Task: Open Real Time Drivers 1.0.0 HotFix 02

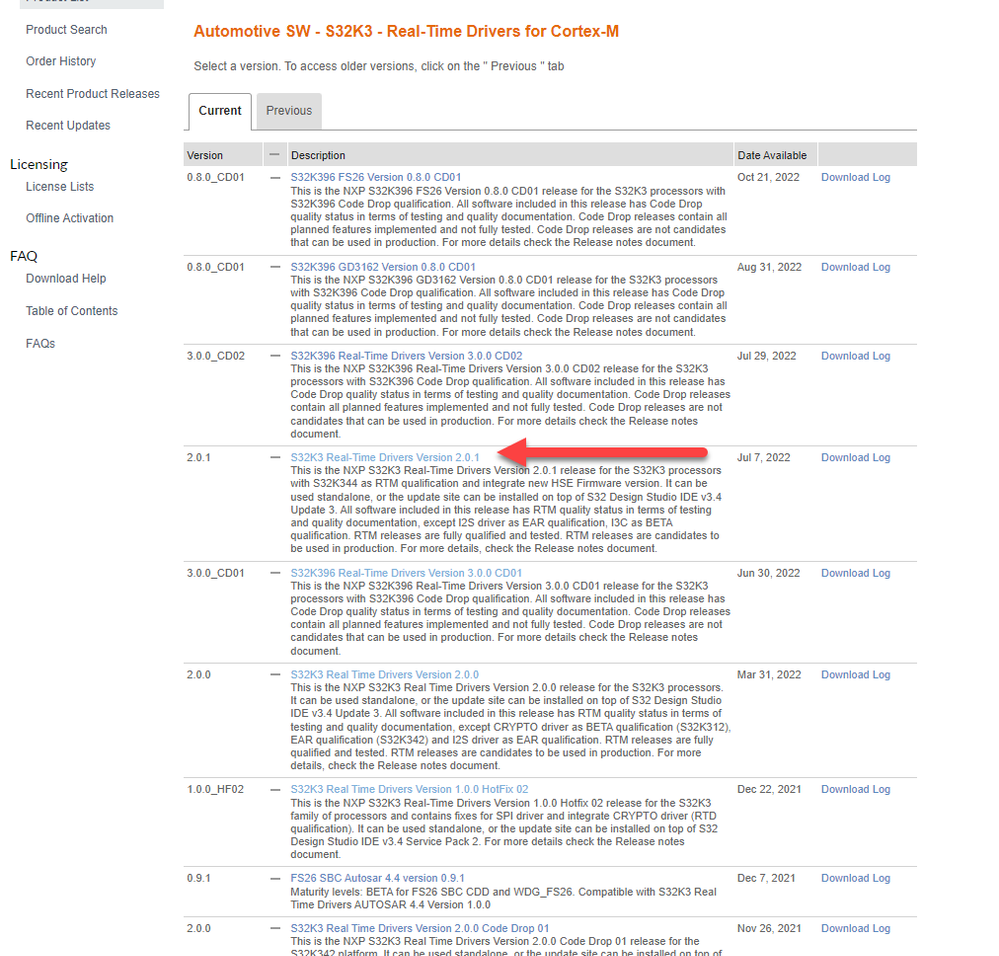Action: coord(409,789)
